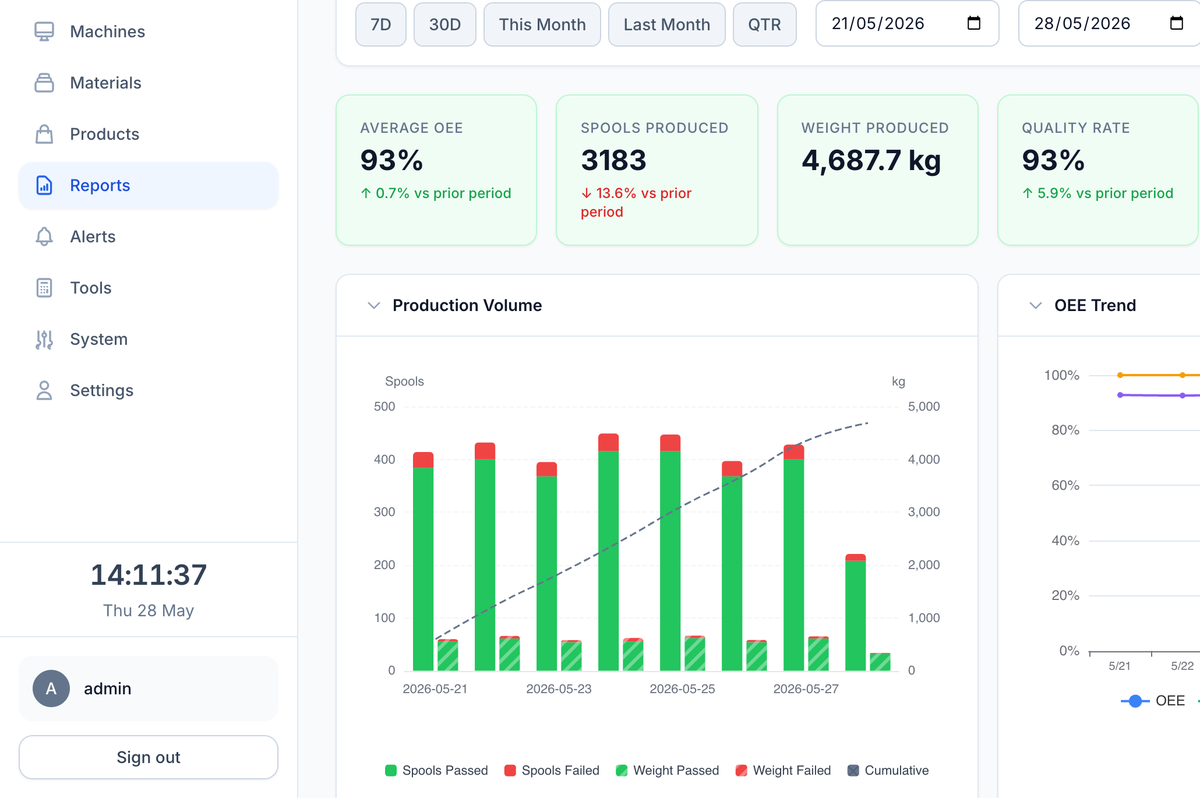Toggle Spools Passed legend series

(x=437, y=770)
